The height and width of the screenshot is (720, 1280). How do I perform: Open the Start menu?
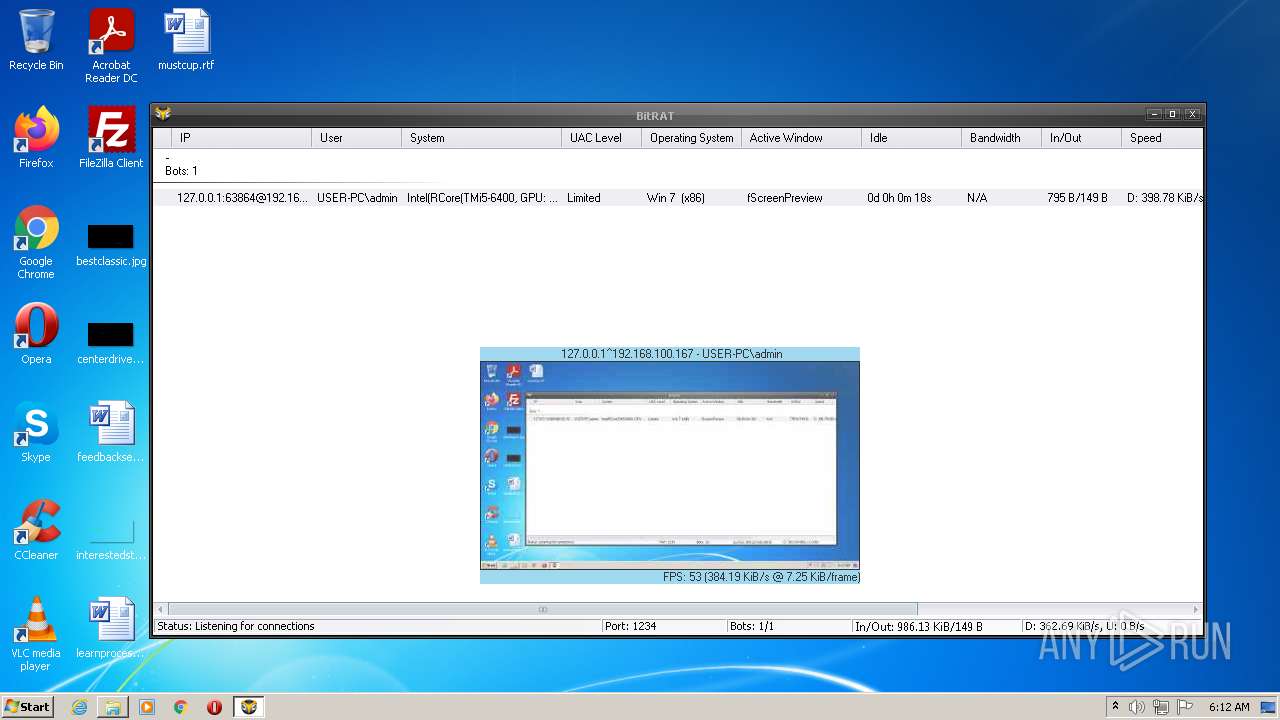tap(27, 707)
